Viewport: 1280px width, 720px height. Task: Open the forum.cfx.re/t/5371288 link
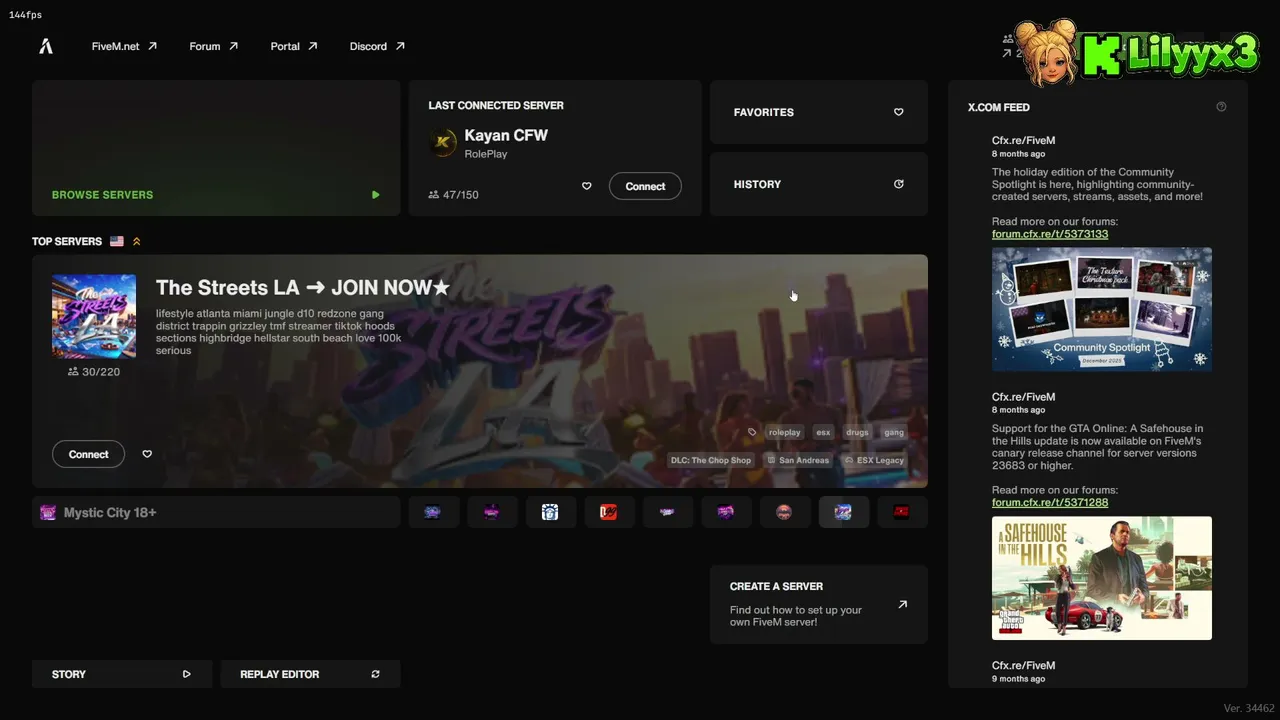click(1050, 502)
